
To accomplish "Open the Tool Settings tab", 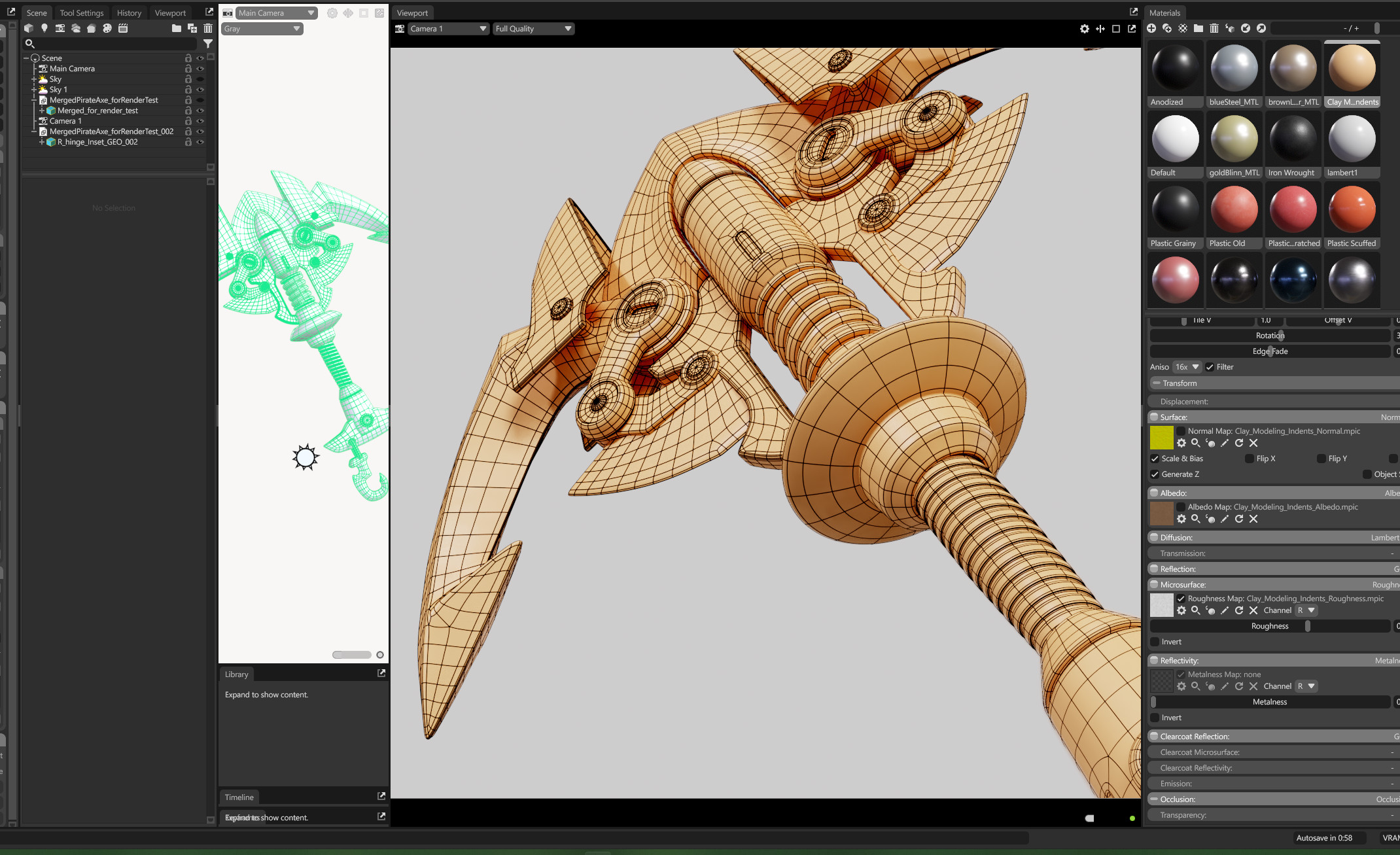I will coord(81,12).
